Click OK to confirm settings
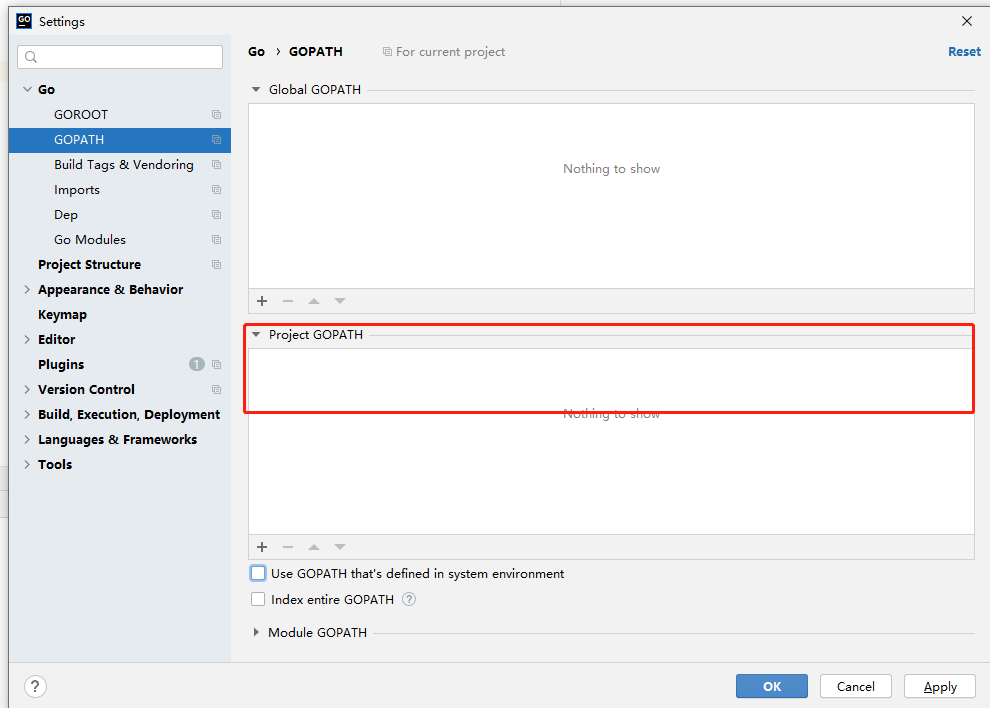 pos(772,687)
